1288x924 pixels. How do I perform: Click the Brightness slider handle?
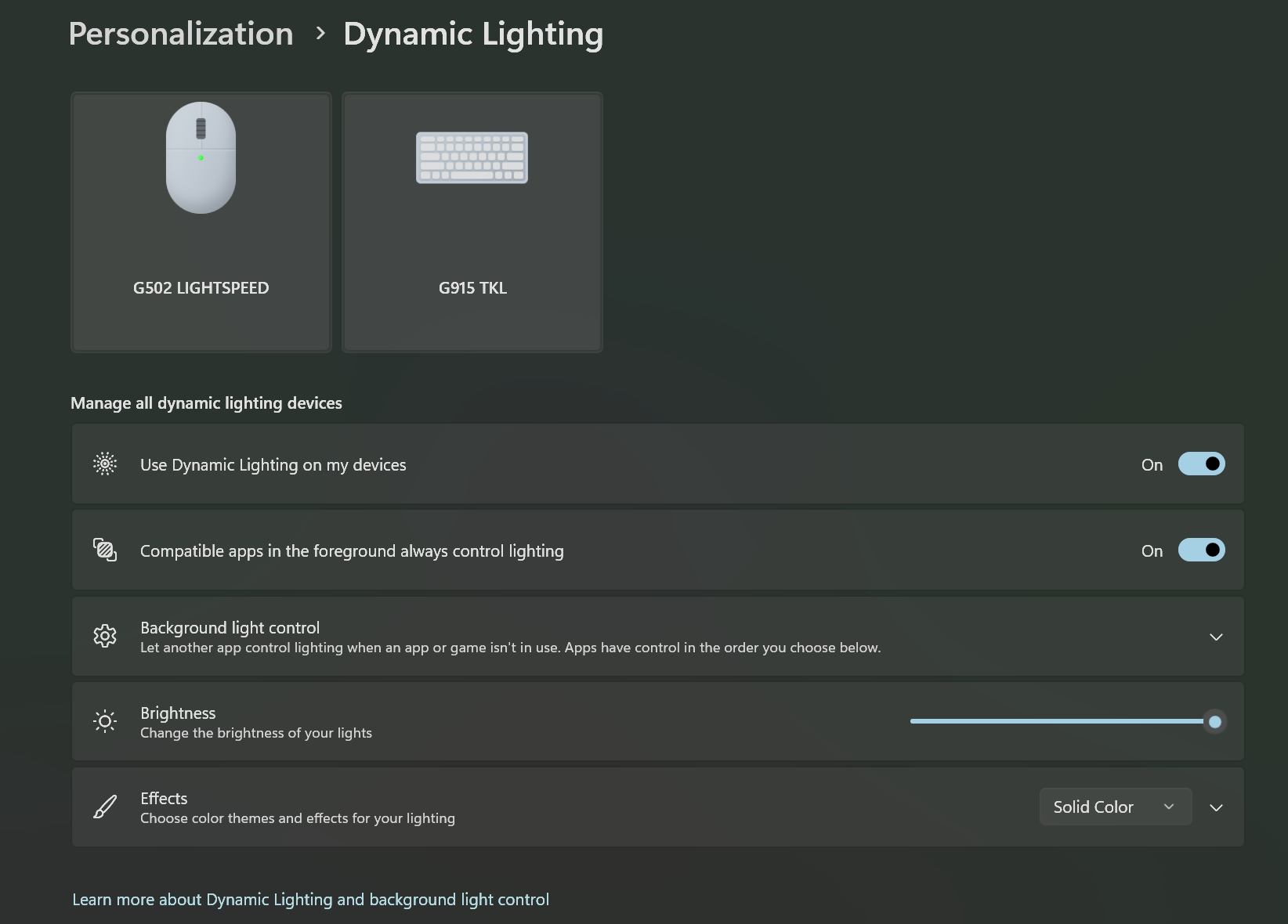(1214, 721)
